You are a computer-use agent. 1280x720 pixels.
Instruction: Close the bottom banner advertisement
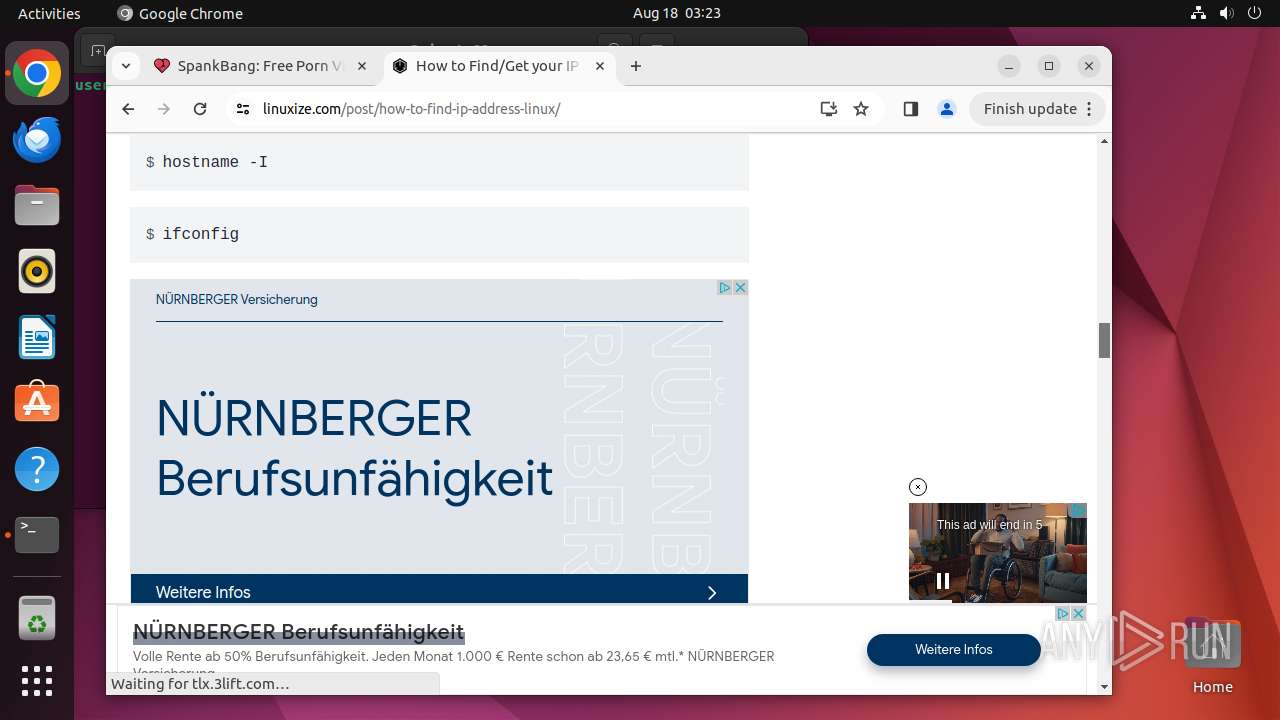pyautogui.click(x=1078, y=613)
